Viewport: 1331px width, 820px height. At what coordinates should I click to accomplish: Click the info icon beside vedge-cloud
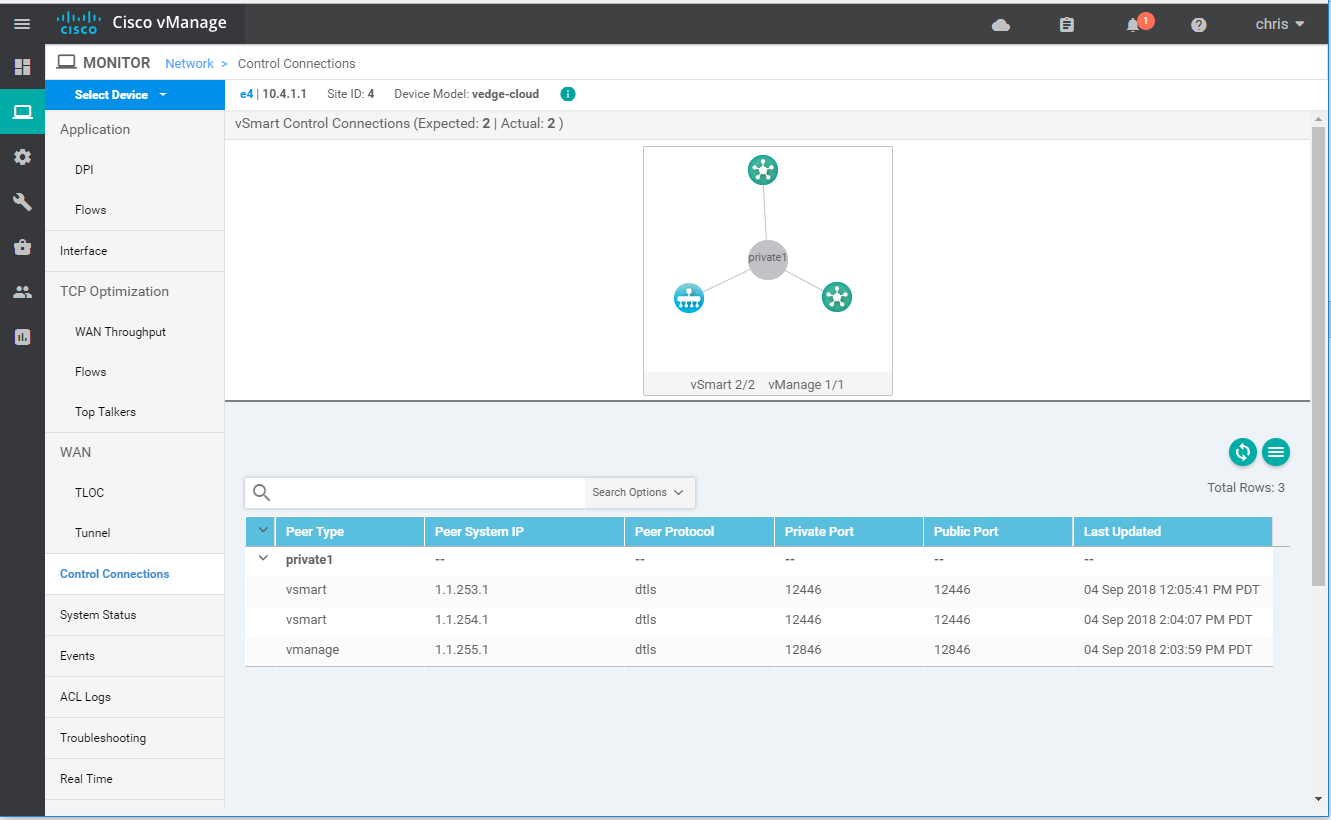pyautogui.click(x=567, y=94)
